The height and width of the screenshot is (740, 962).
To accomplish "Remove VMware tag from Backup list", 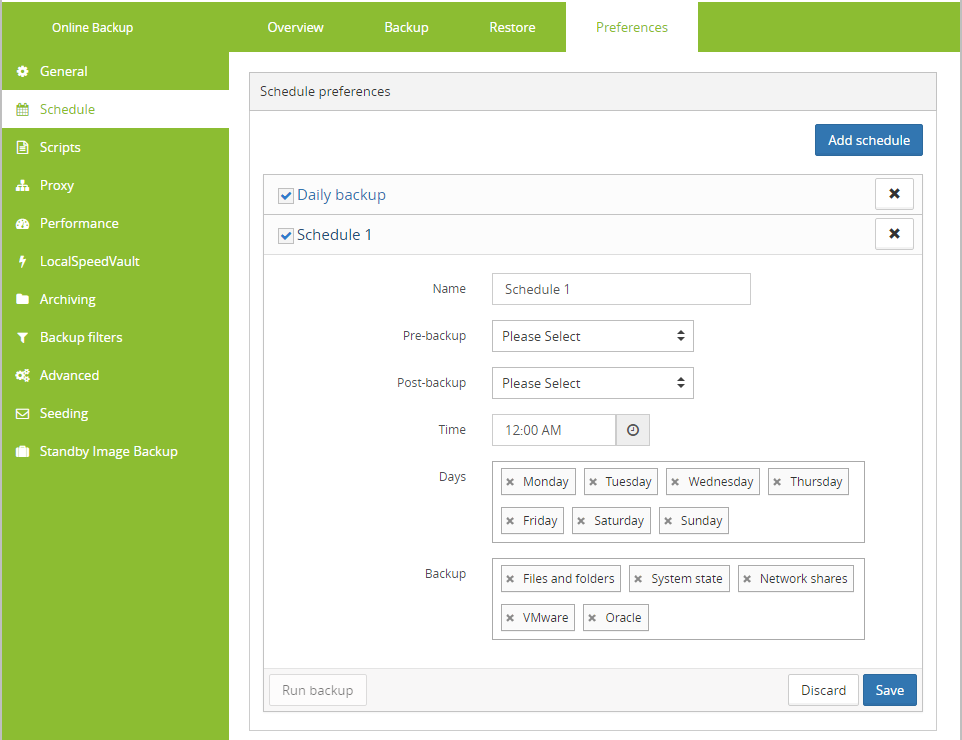I will click(x=510, y=618).
